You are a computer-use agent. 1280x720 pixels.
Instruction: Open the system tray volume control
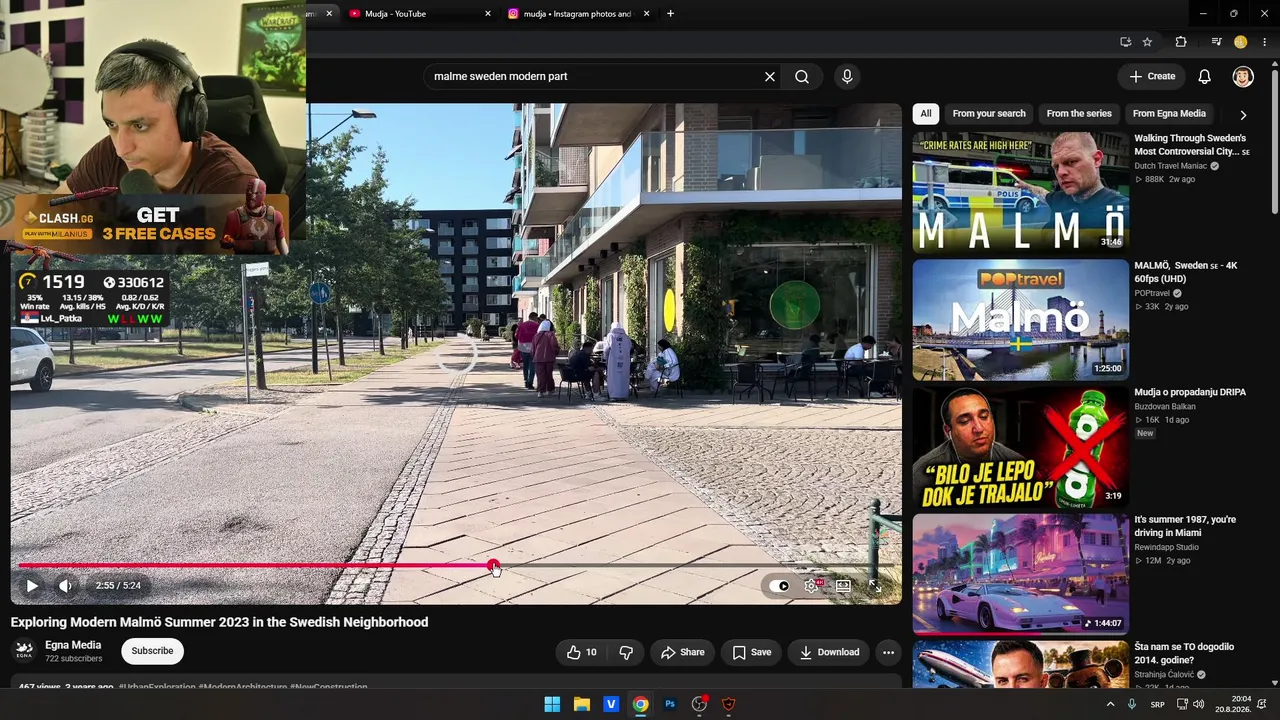tap(1198, 704)
